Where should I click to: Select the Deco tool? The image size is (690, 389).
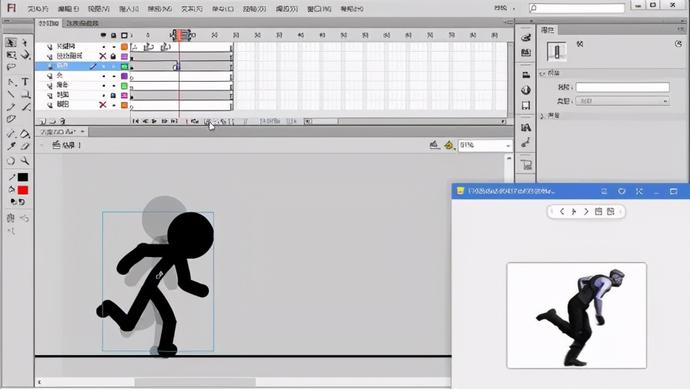pos(11,119)
